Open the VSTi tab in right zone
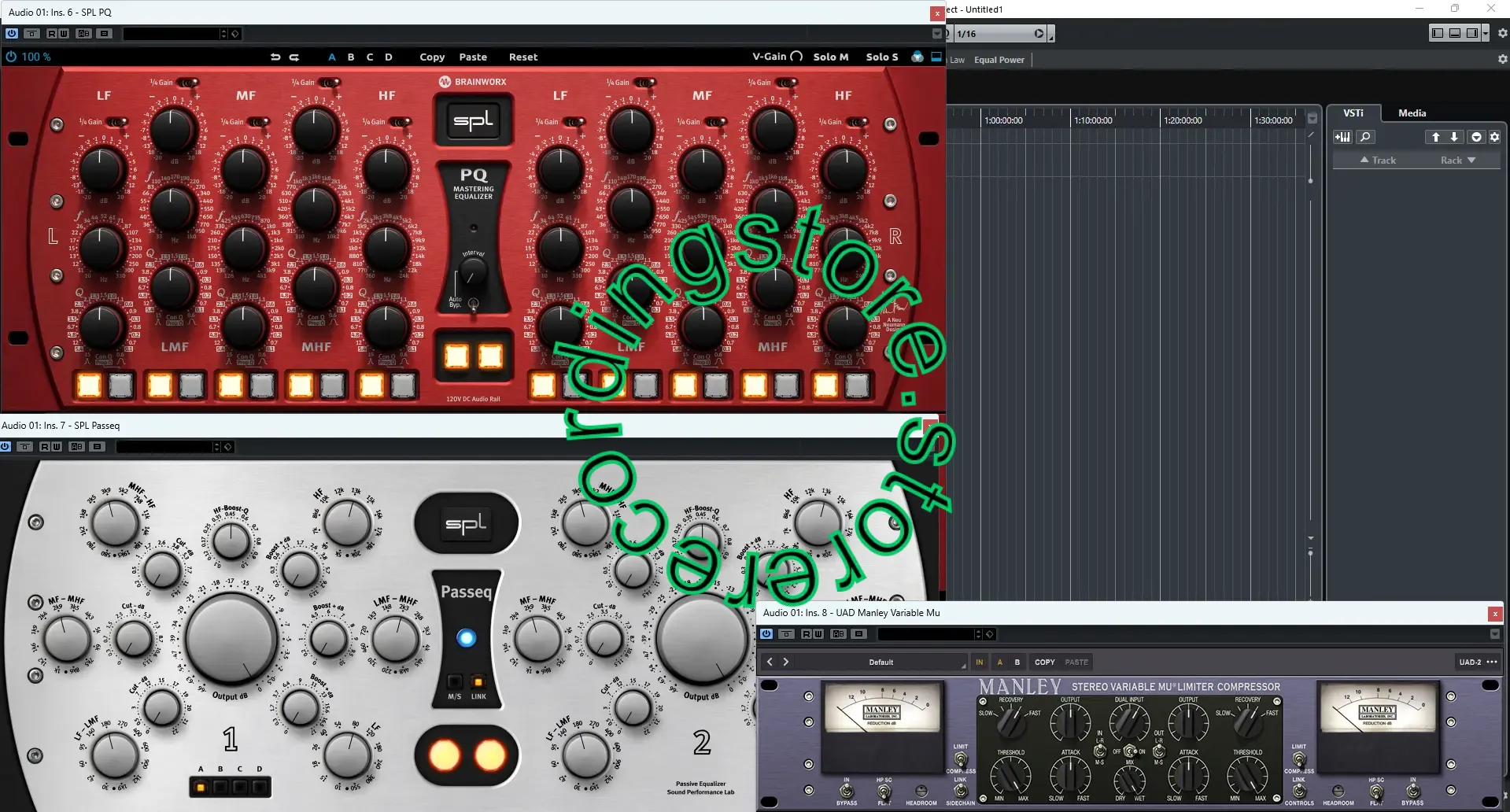 click(1353, 113)
